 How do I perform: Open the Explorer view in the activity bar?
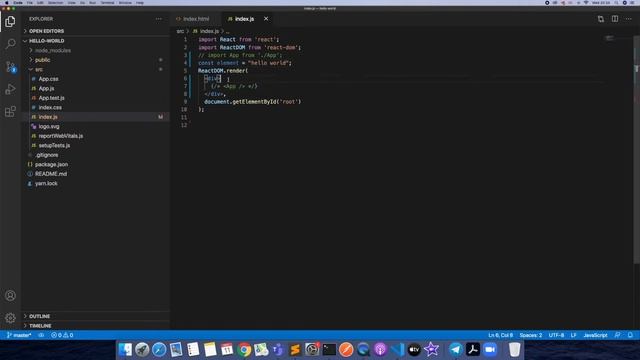[x=10, y=21]
